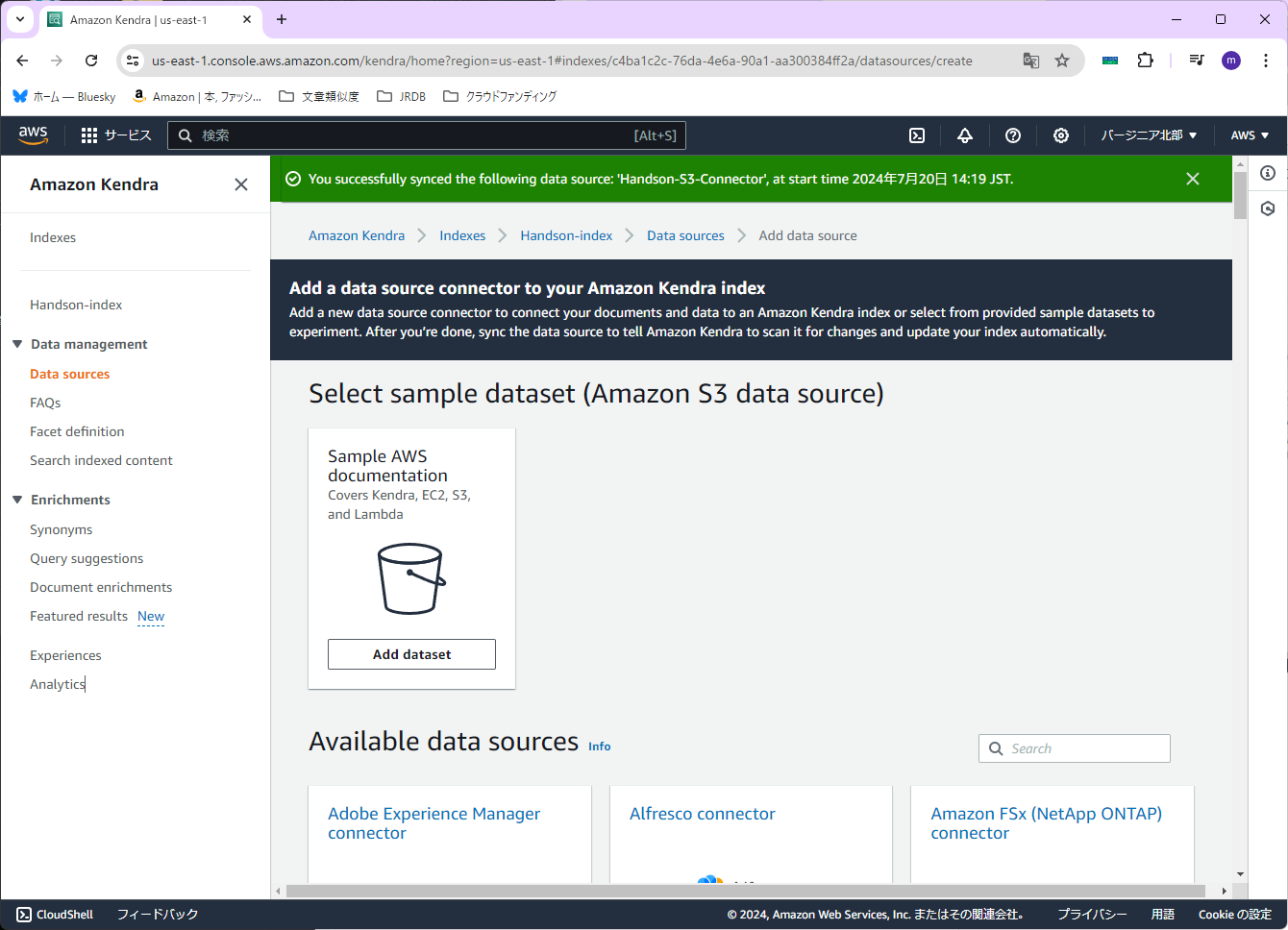Viewport: 1288px width, 930px height.
Task: Open the 文章類似度 bookmark folder
Action: point(318,96)
